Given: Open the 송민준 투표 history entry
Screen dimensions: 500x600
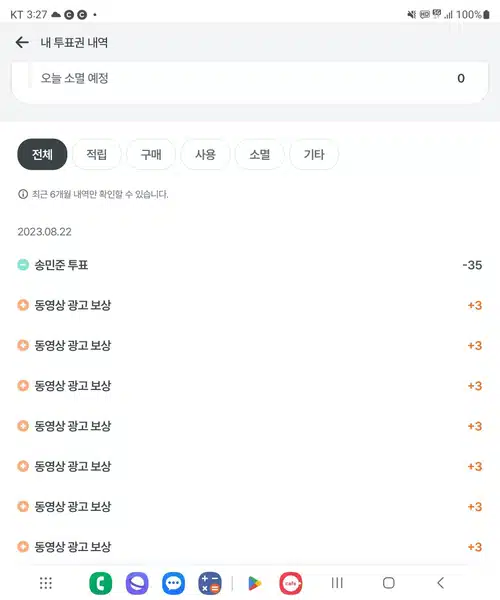Looking at the screenshot, I should (x=250, y=265).
